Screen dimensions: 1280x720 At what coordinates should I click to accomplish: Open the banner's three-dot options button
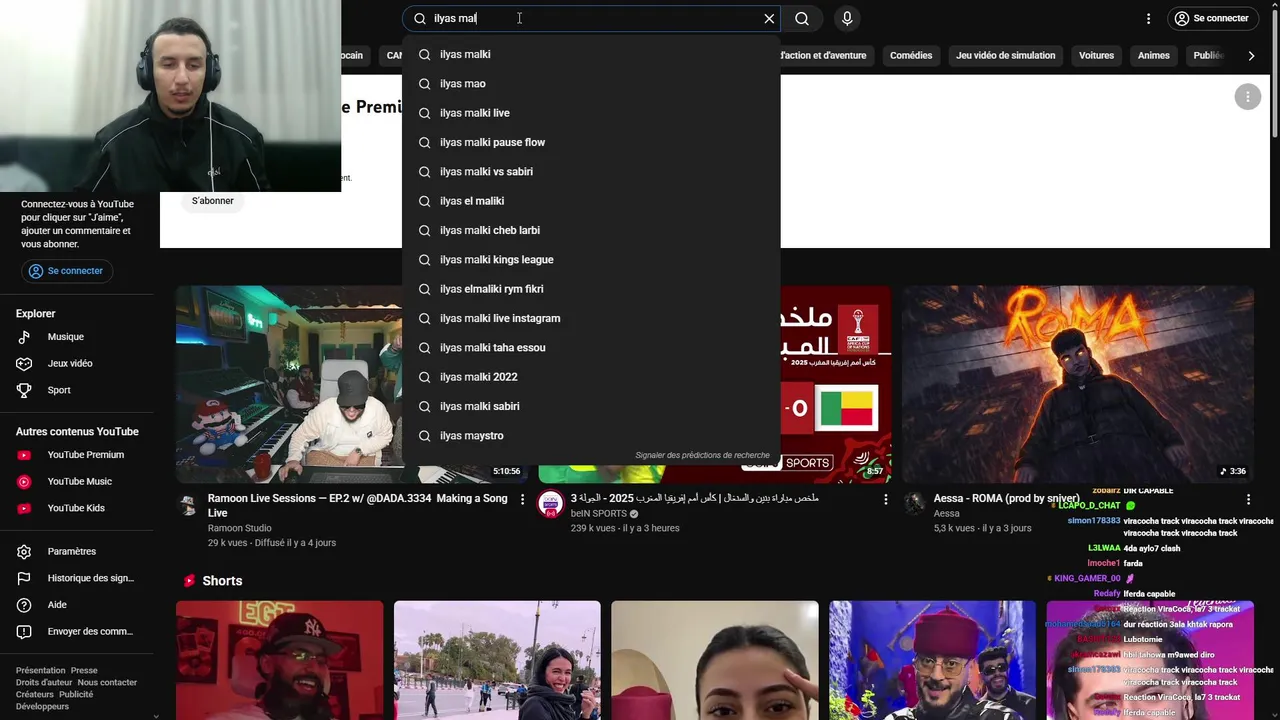tap(1247, 97)
